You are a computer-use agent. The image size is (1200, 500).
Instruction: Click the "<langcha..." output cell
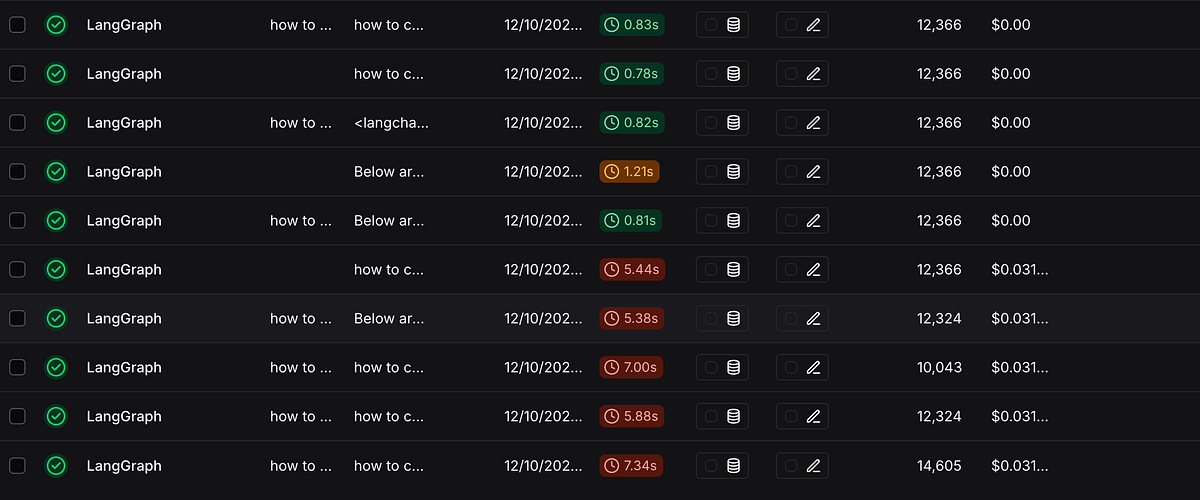point(391,123)
